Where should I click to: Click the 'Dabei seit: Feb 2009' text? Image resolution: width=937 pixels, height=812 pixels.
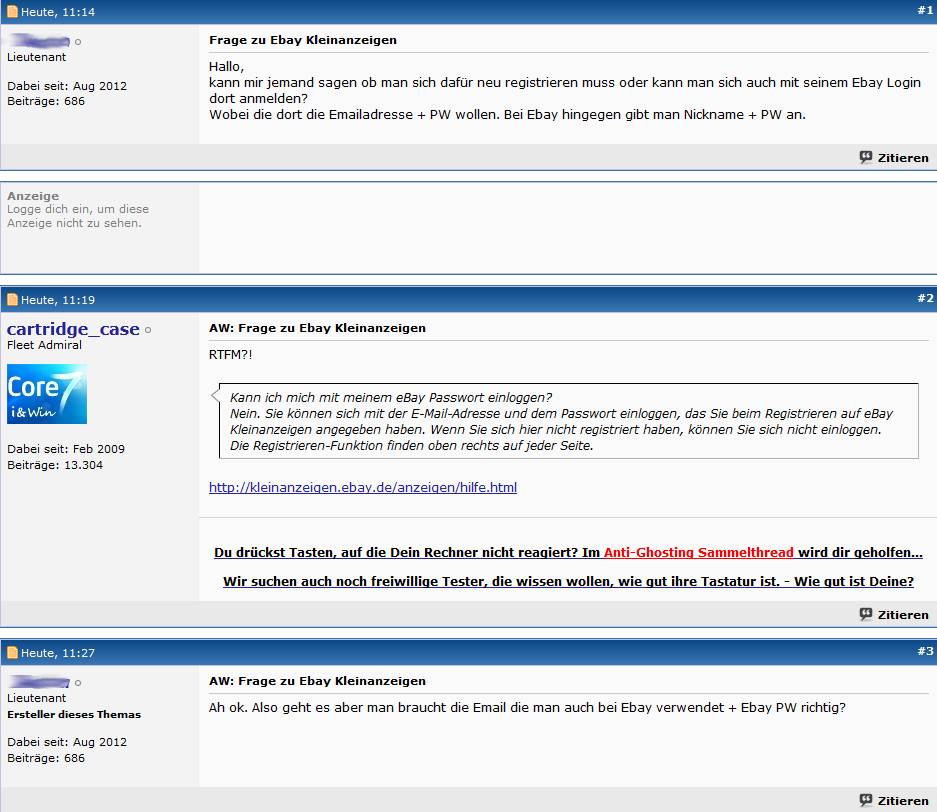pyautogui.click(x=66, y=449)
